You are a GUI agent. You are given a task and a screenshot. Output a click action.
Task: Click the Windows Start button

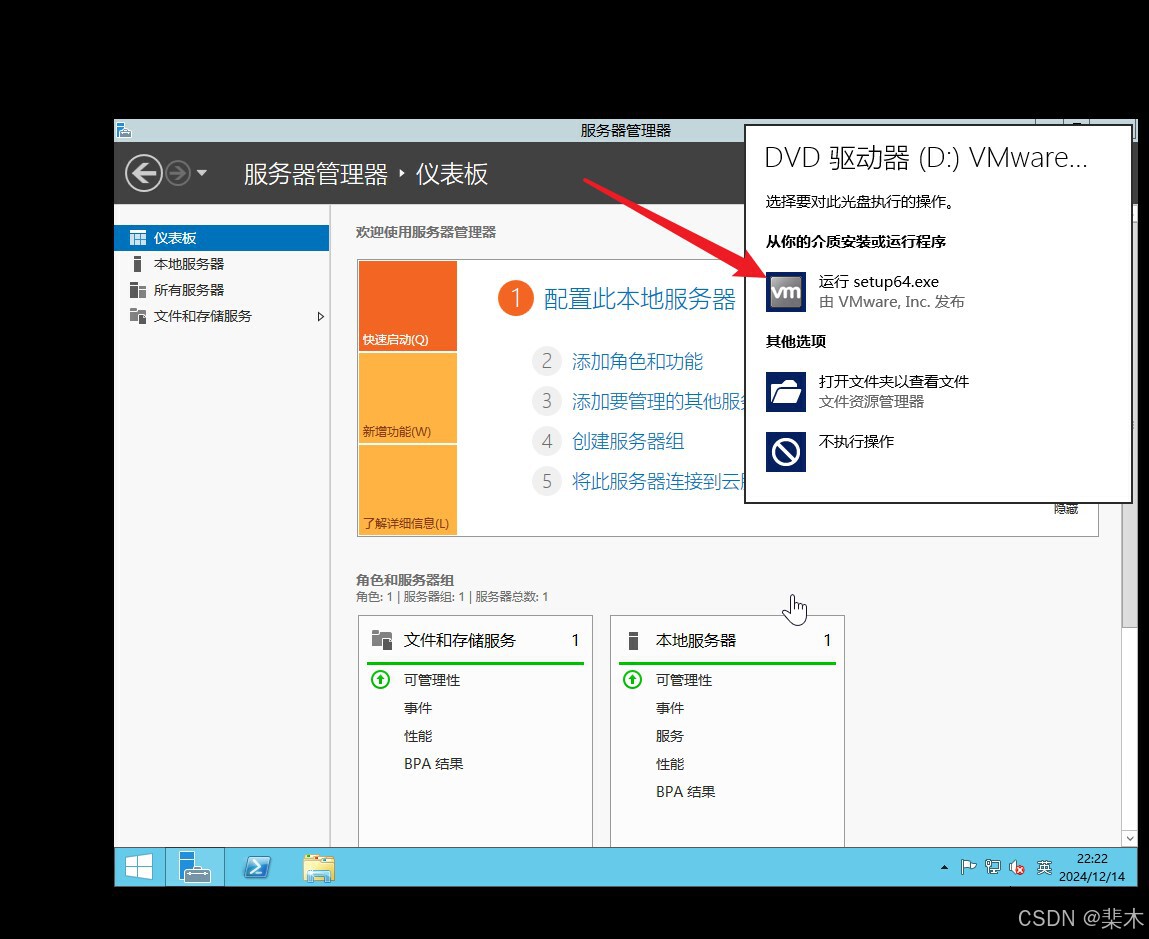(x=138, y=867)
